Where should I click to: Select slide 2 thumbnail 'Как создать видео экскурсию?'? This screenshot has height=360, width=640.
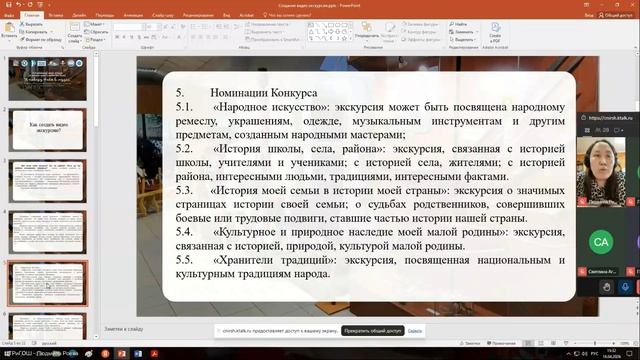click(48, 130)
